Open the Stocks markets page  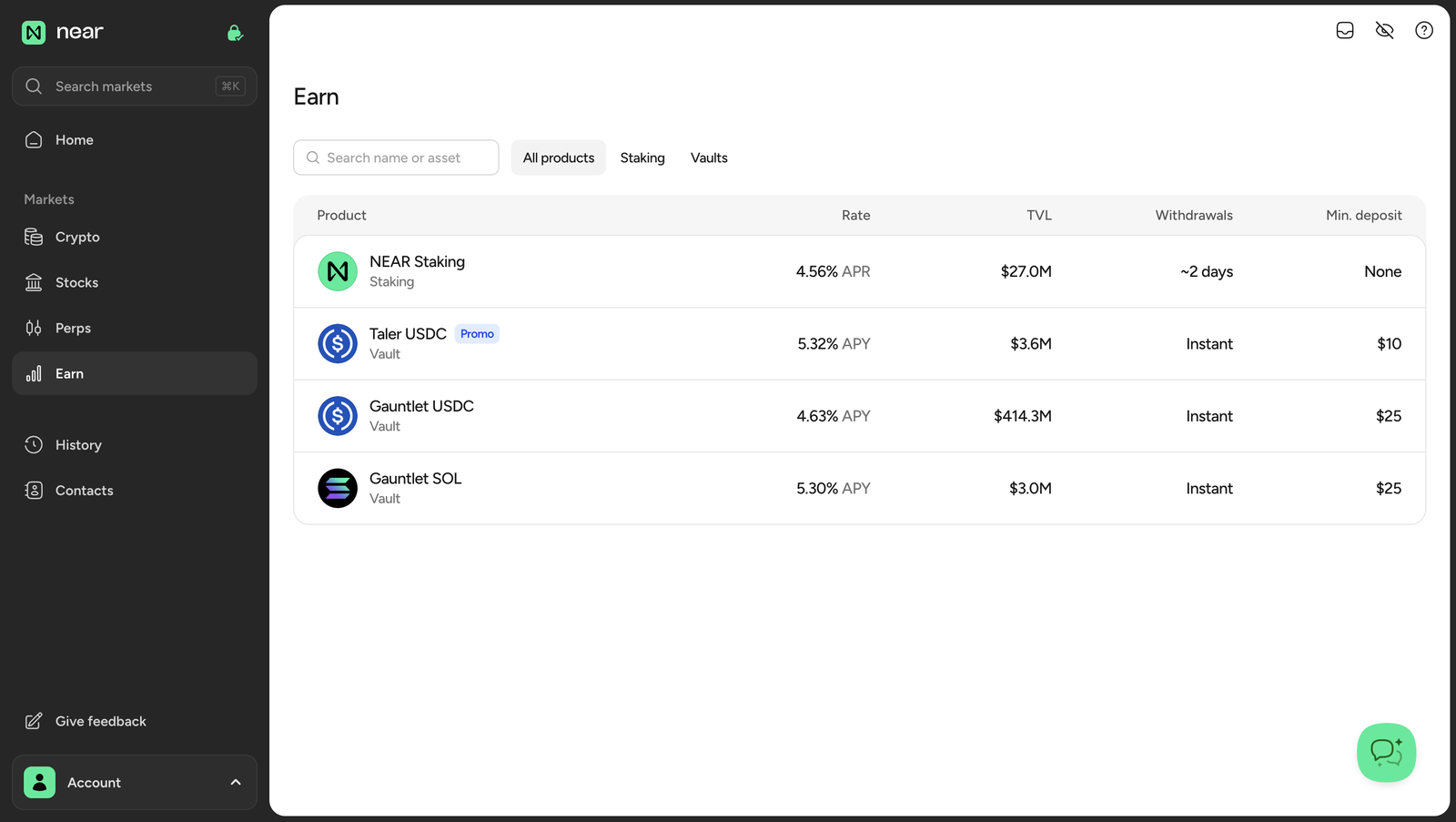pos(135,282)
